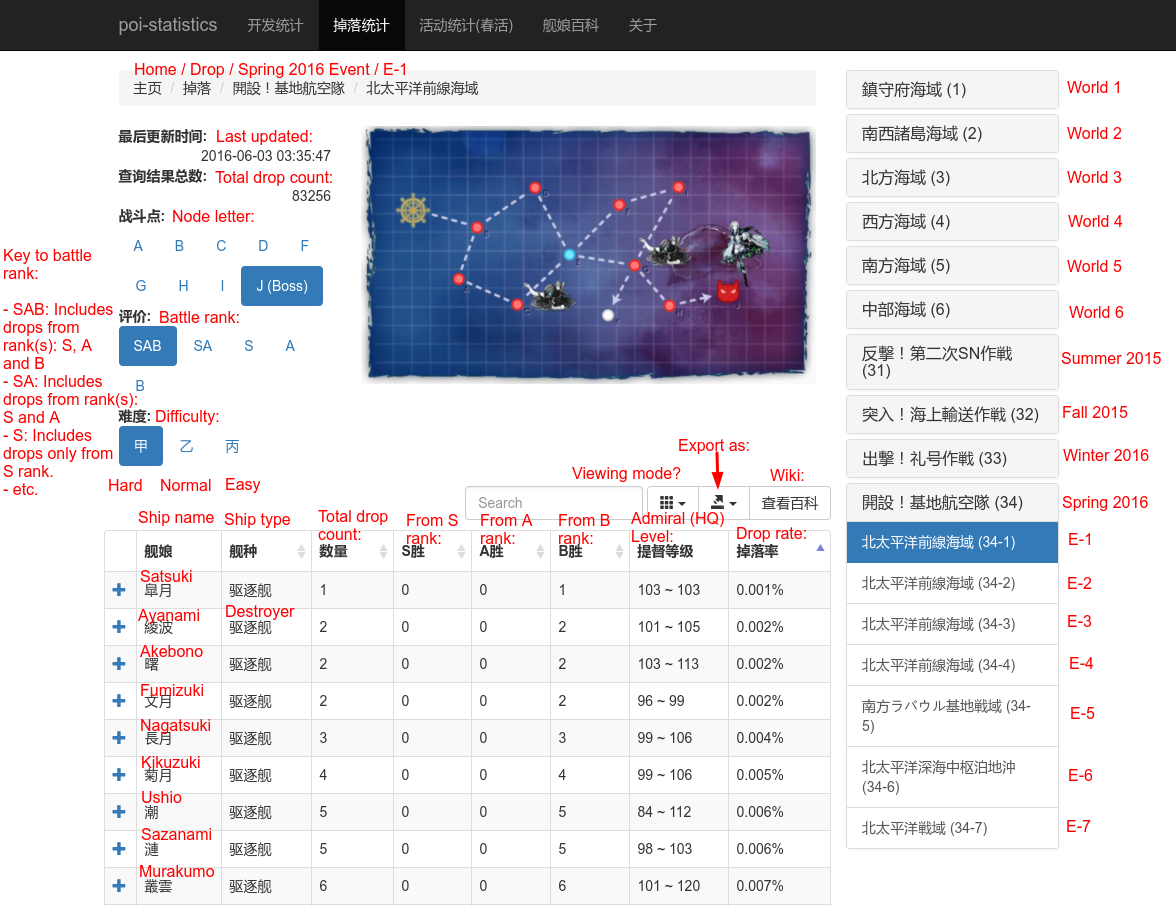The width and height of the screenshot is (1176, 906).
Task: Expand the 長月 (Nagatsuki) row plus icon
Action: pyautogui.click(x=118, y=738)
